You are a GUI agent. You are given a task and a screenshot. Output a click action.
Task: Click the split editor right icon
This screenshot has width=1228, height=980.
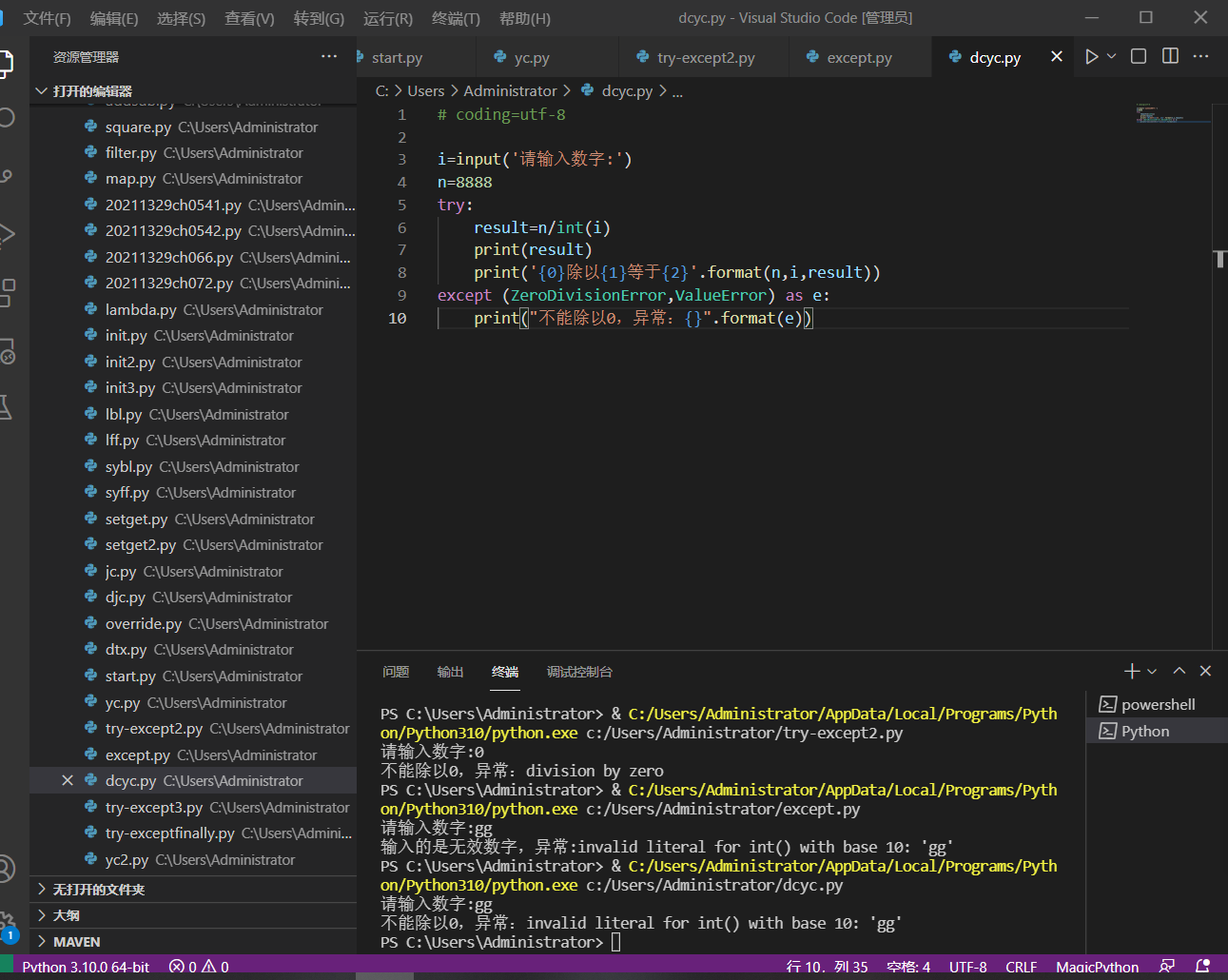[x=1170, y=57]
